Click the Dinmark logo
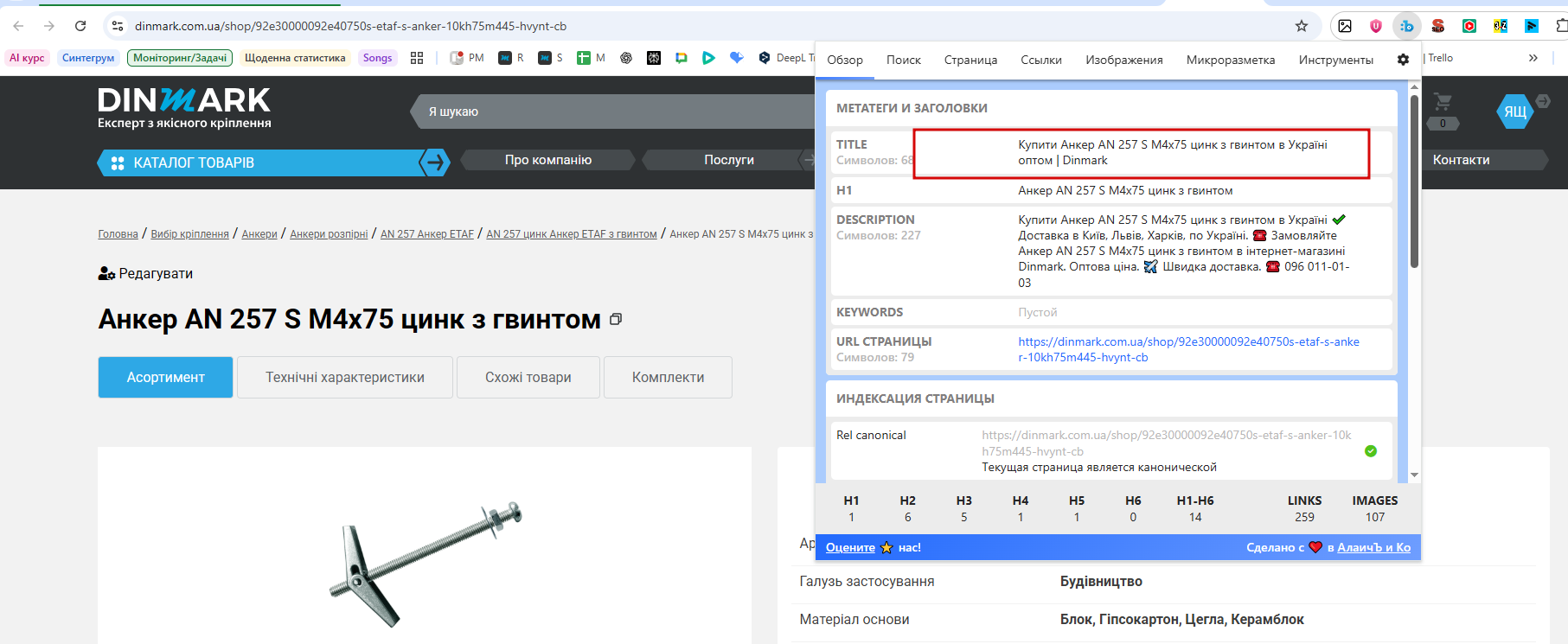The image size is (1568, 644). click(184, 108)
